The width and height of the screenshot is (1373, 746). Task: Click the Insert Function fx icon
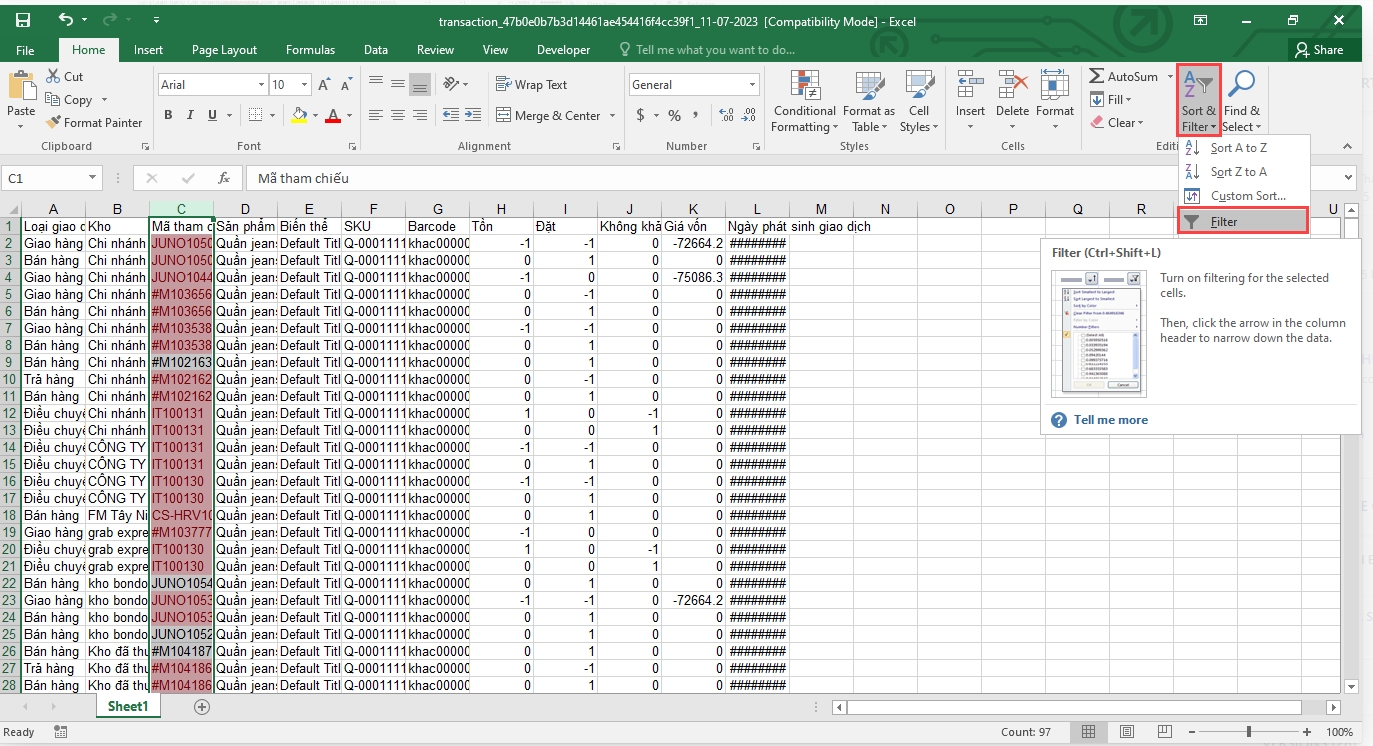(224, 179)
